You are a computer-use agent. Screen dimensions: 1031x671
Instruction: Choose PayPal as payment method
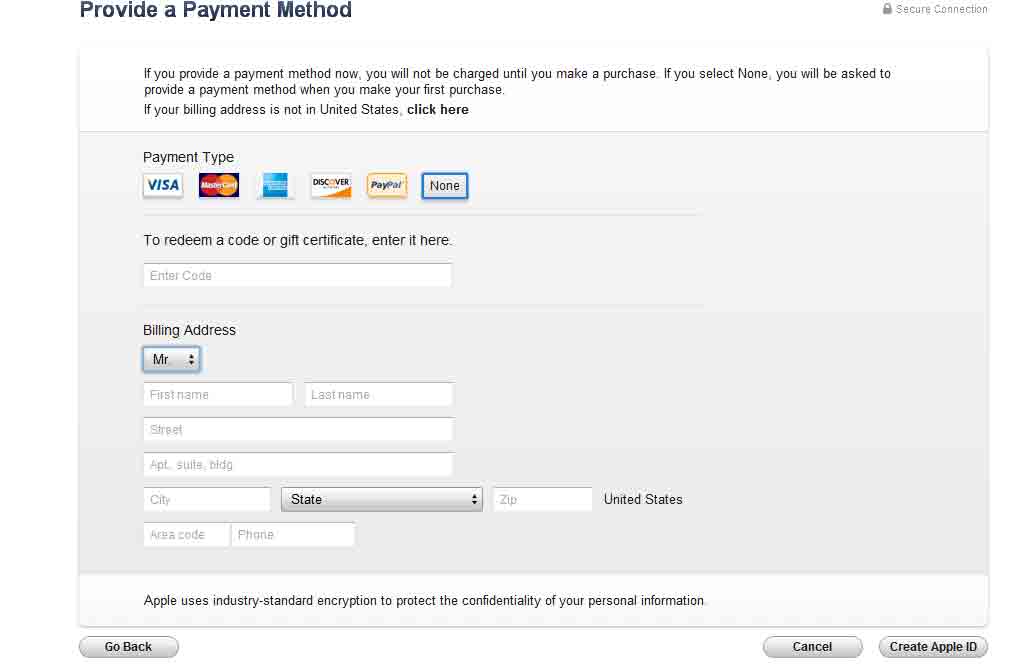(387, 185)
